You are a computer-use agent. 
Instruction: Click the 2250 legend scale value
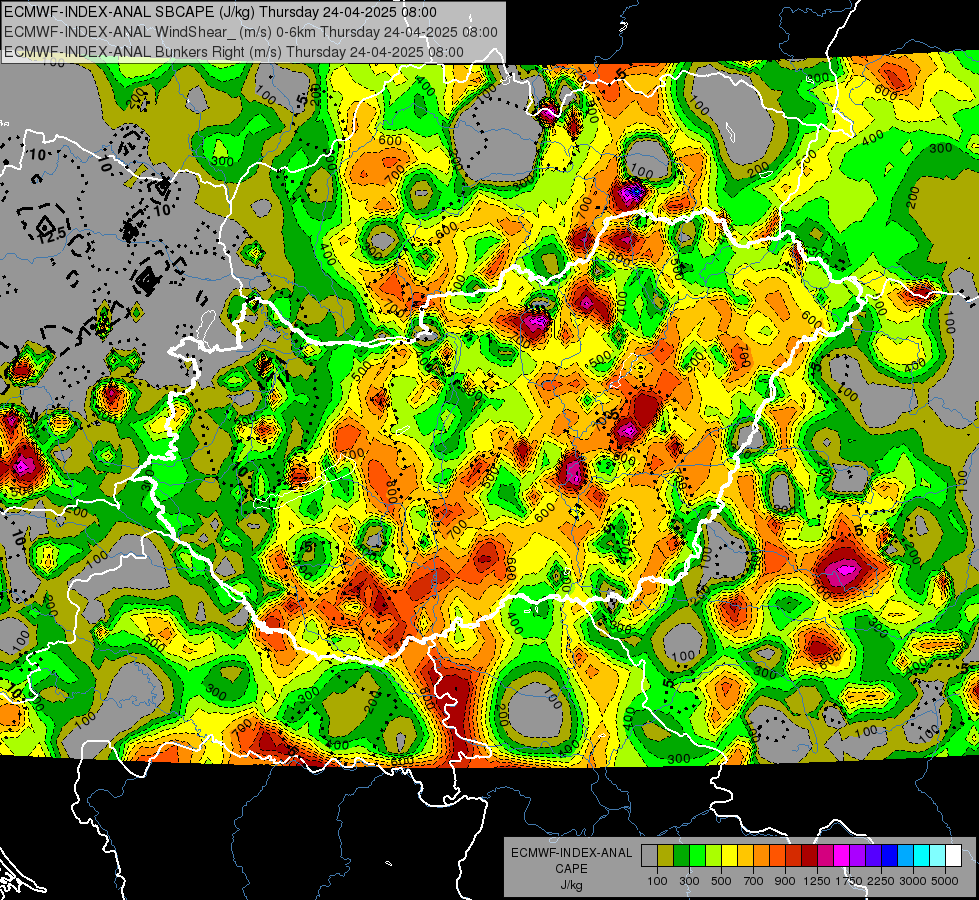tap(881, 881)
